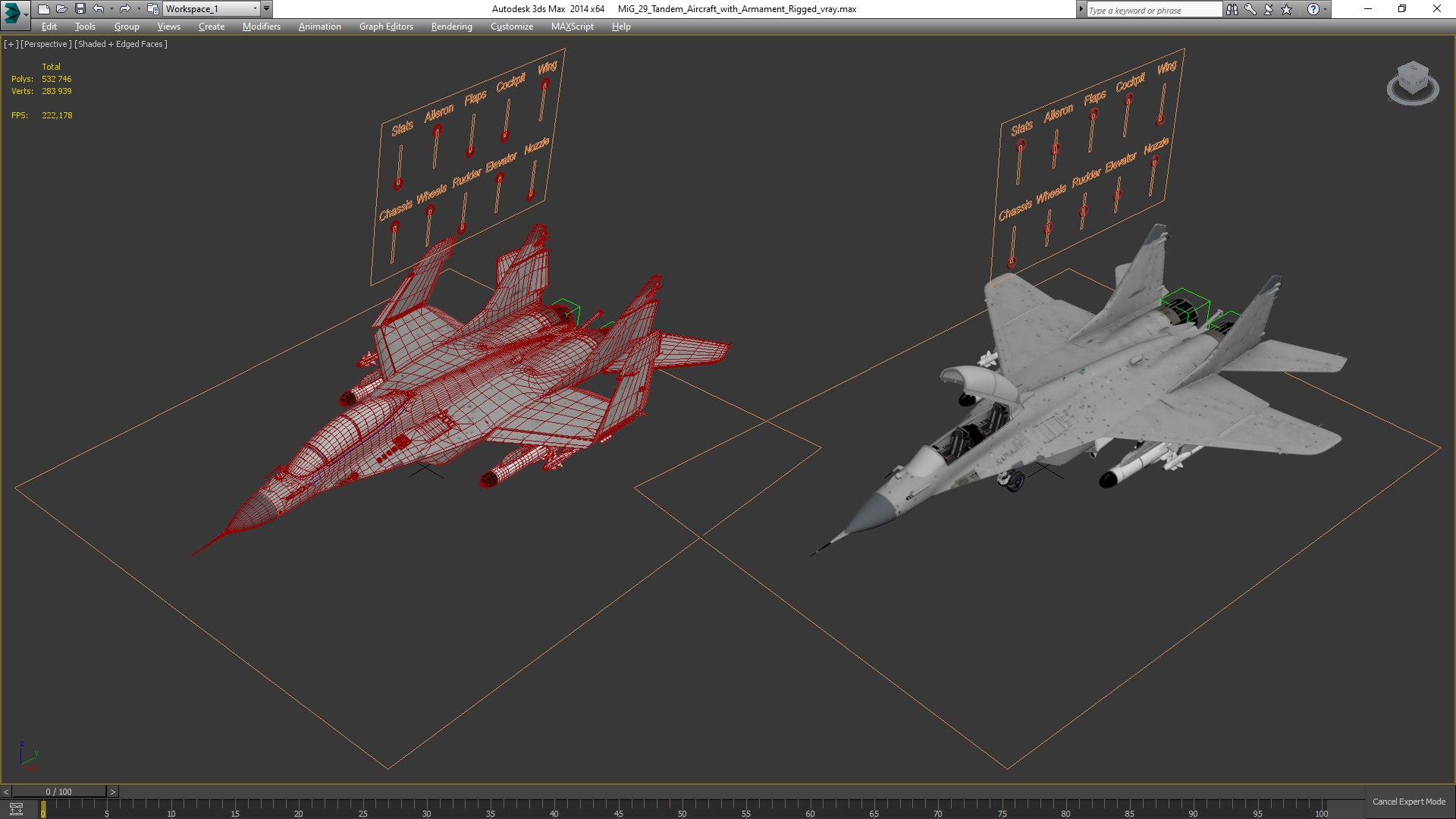Click the Project Folder icon in quick access toolbar

coord(152,9)
